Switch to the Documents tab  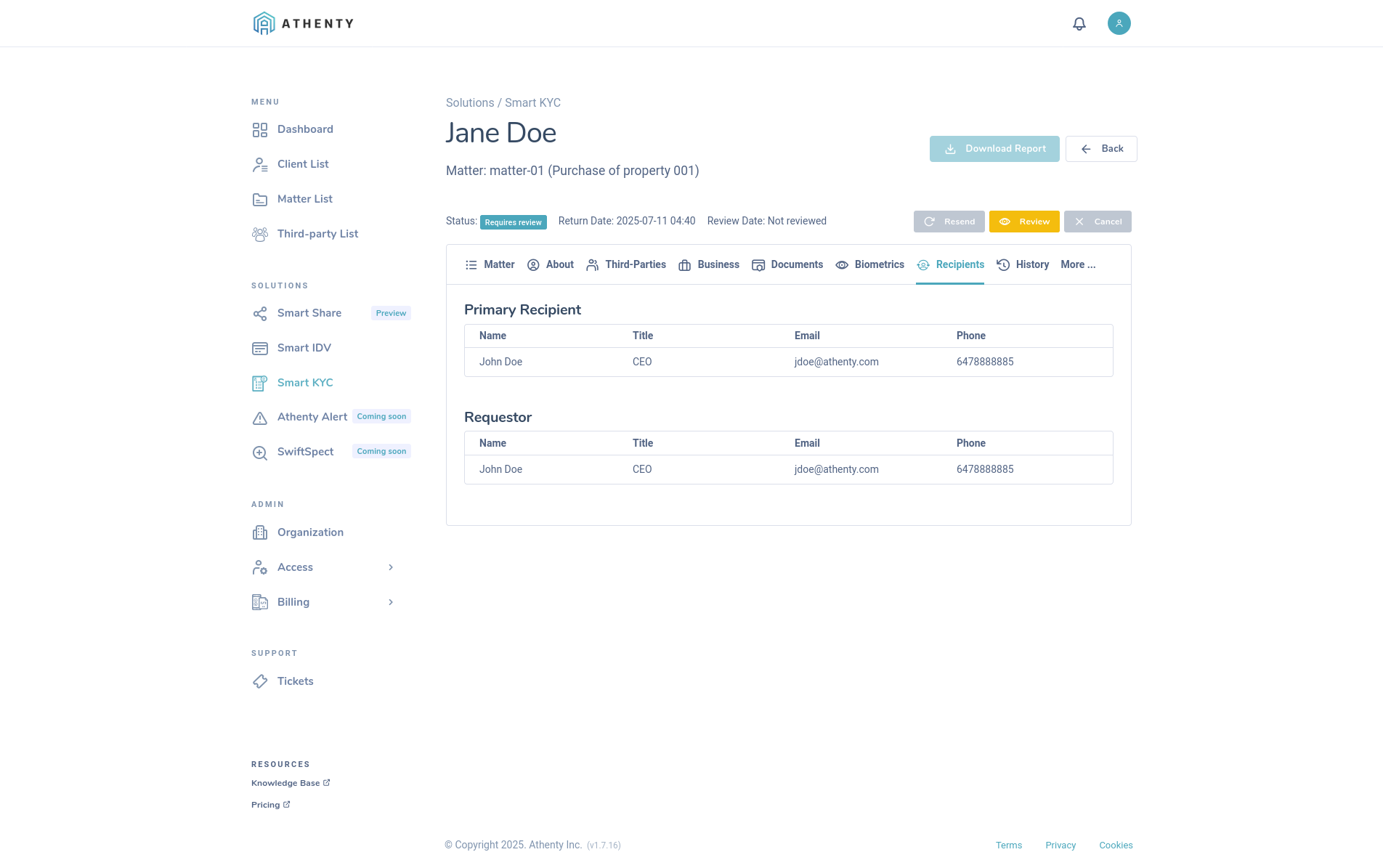(x=787, y=265)
